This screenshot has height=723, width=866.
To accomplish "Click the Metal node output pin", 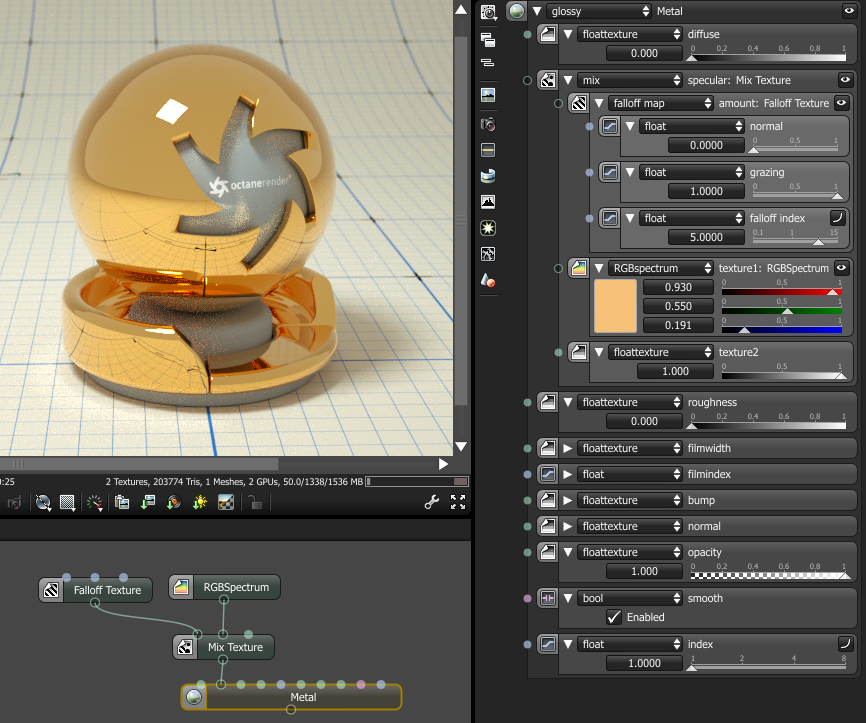I will point(291,710).
